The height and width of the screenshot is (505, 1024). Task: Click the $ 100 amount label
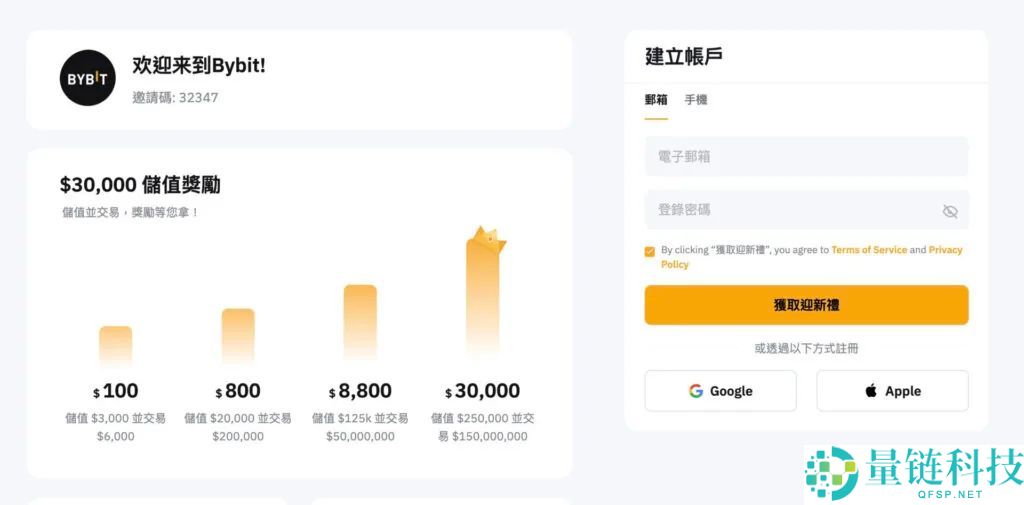pyautogui.click(x=116, y=391)
